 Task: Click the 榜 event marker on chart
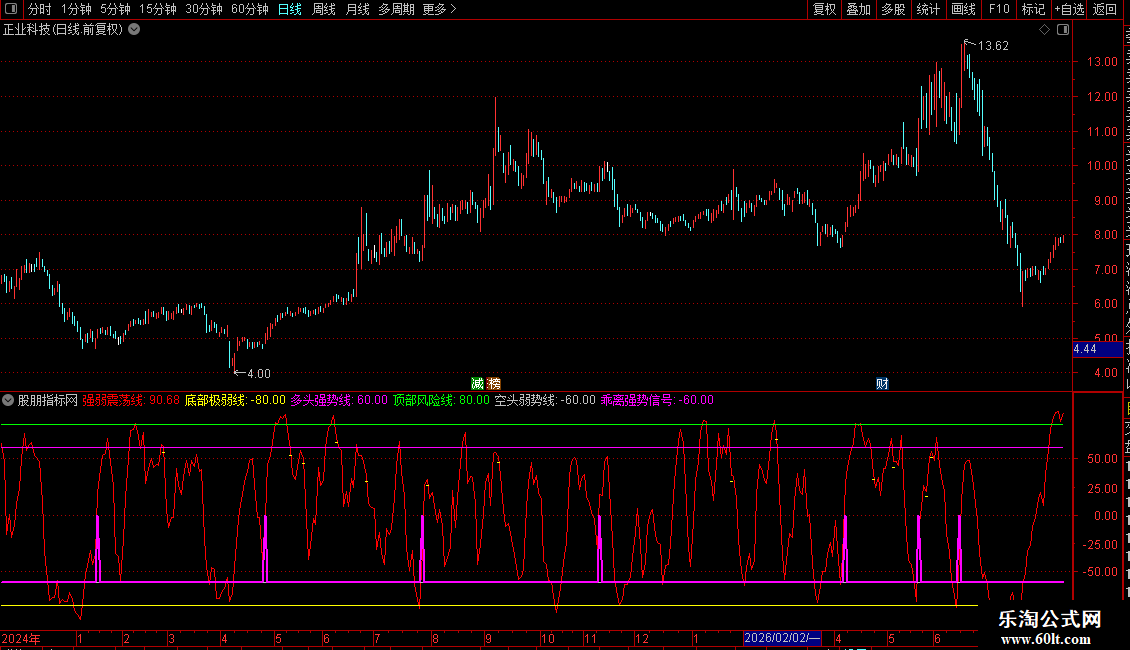[494, 383]
